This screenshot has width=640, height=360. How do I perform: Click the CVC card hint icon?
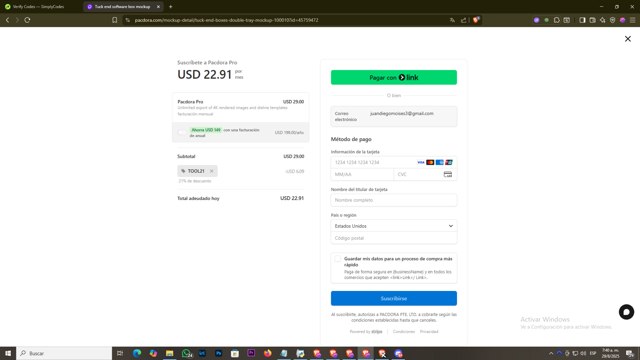tap(448, 174)
